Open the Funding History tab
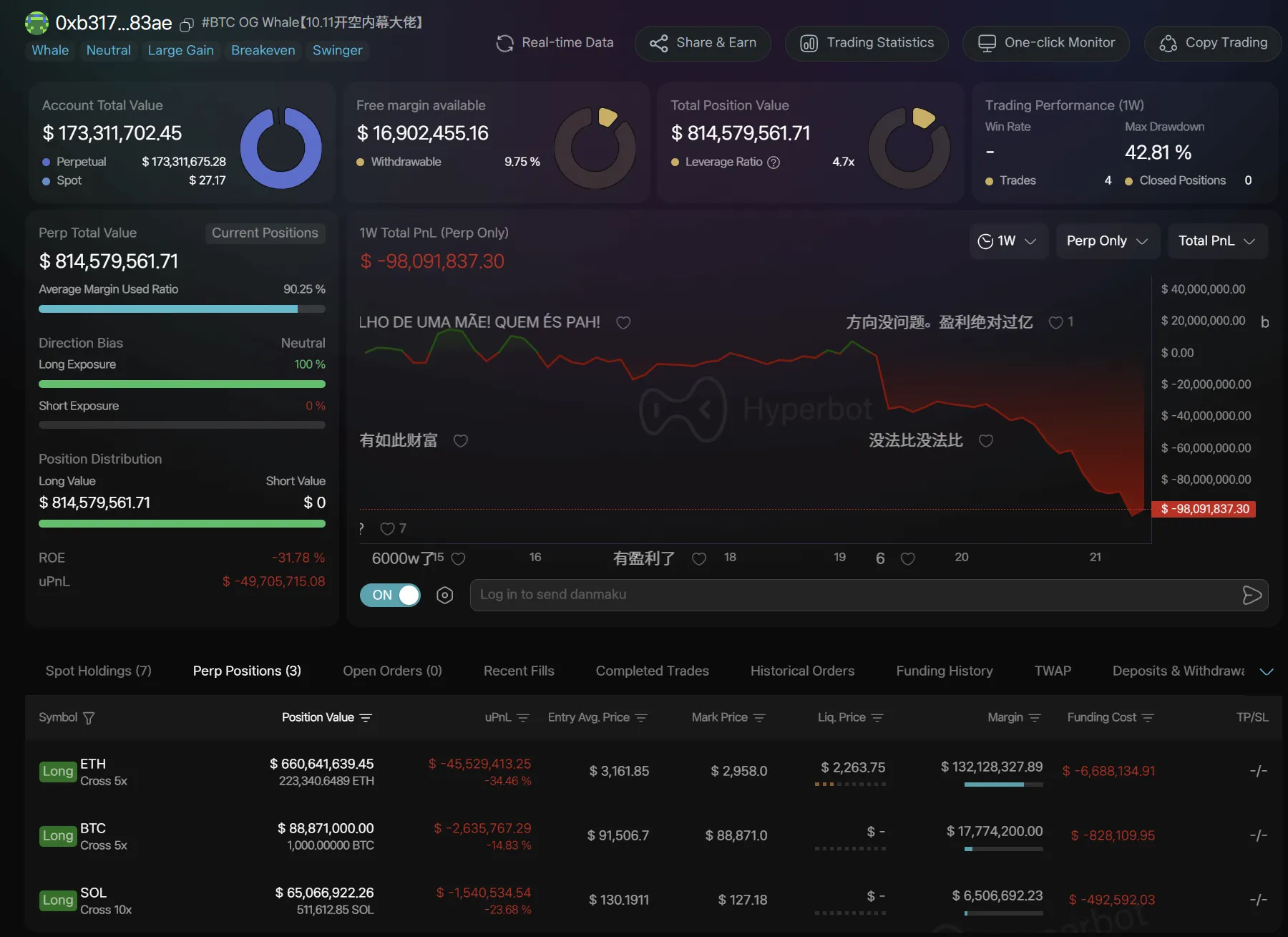Screen dimensions: 1288x937 pyautogui.click(x=944, y=671)
